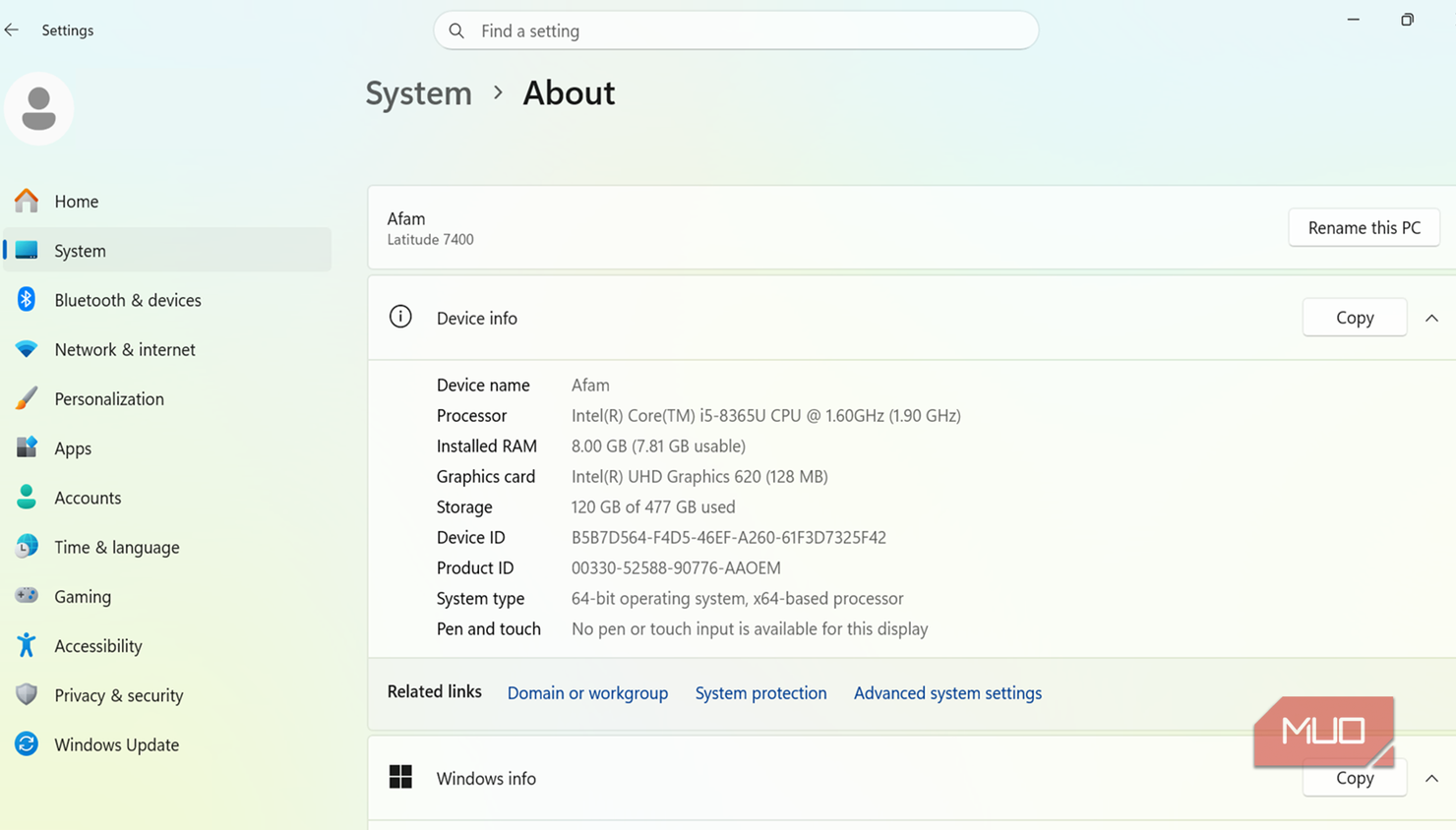Click the Latitude 7400 model text
1456x830 pixels.
[430, 239]
